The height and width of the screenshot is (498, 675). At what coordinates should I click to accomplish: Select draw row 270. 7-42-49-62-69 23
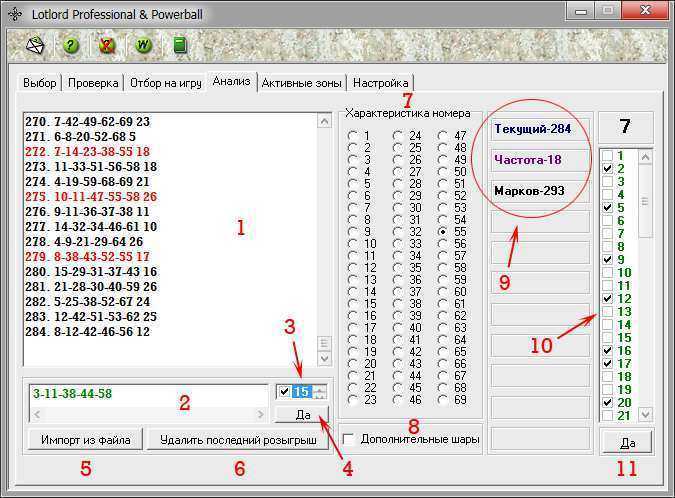coord(88,122)
